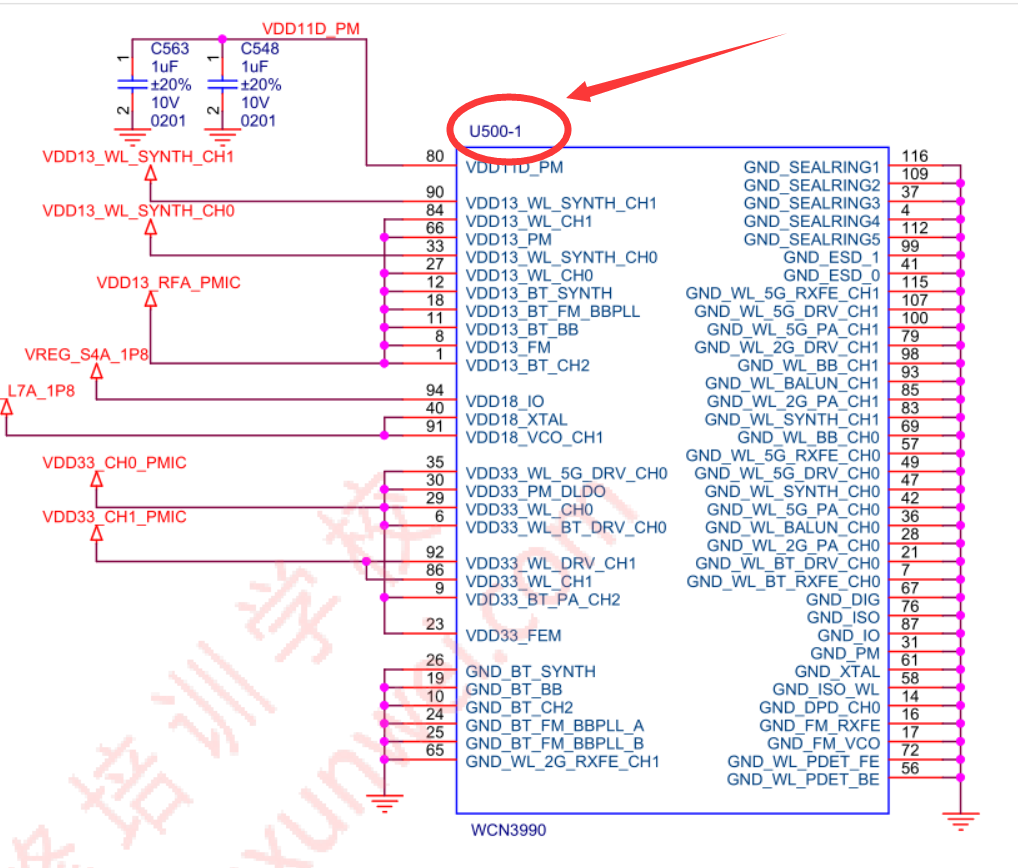Select pin name VDD33_PM_DLDO

pyautogui.click(x=536, y=491)
